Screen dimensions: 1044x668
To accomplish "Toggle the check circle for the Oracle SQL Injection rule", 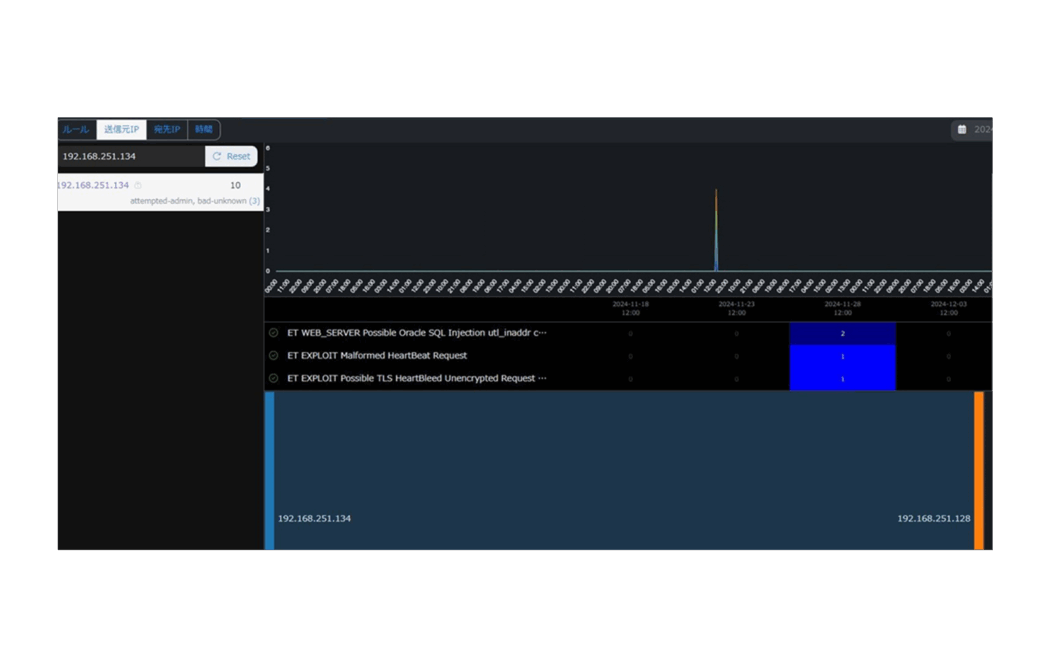I will coord(274,333).
